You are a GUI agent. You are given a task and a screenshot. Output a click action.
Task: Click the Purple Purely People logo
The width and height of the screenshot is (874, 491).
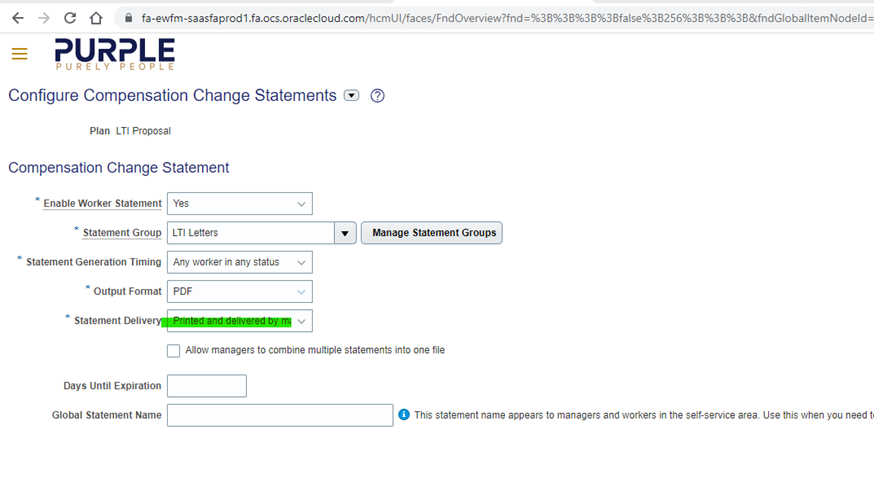point(115,54)
